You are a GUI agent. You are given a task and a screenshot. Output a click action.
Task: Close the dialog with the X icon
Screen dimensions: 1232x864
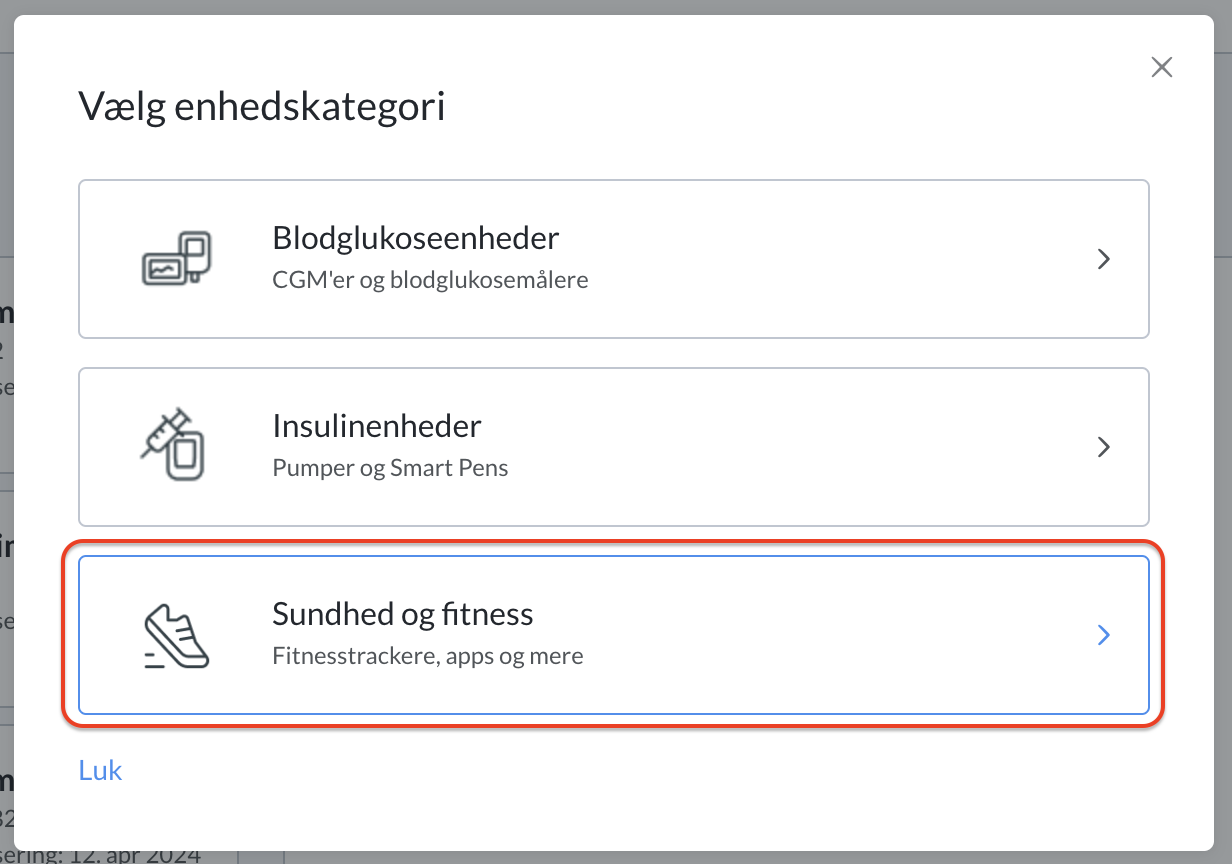(x=1161, y=67)
